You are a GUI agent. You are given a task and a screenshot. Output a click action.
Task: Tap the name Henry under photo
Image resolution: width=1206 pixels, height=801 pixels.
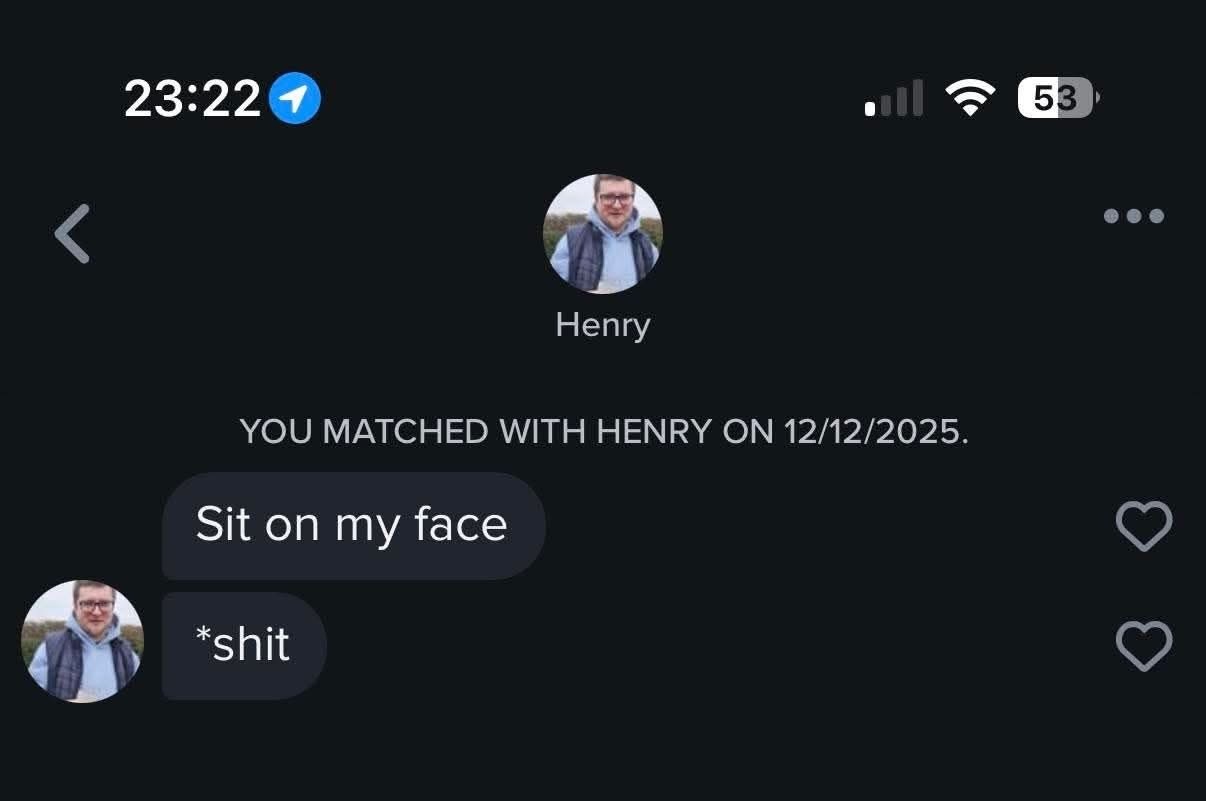pyautogui.click(x=602, y=325)
